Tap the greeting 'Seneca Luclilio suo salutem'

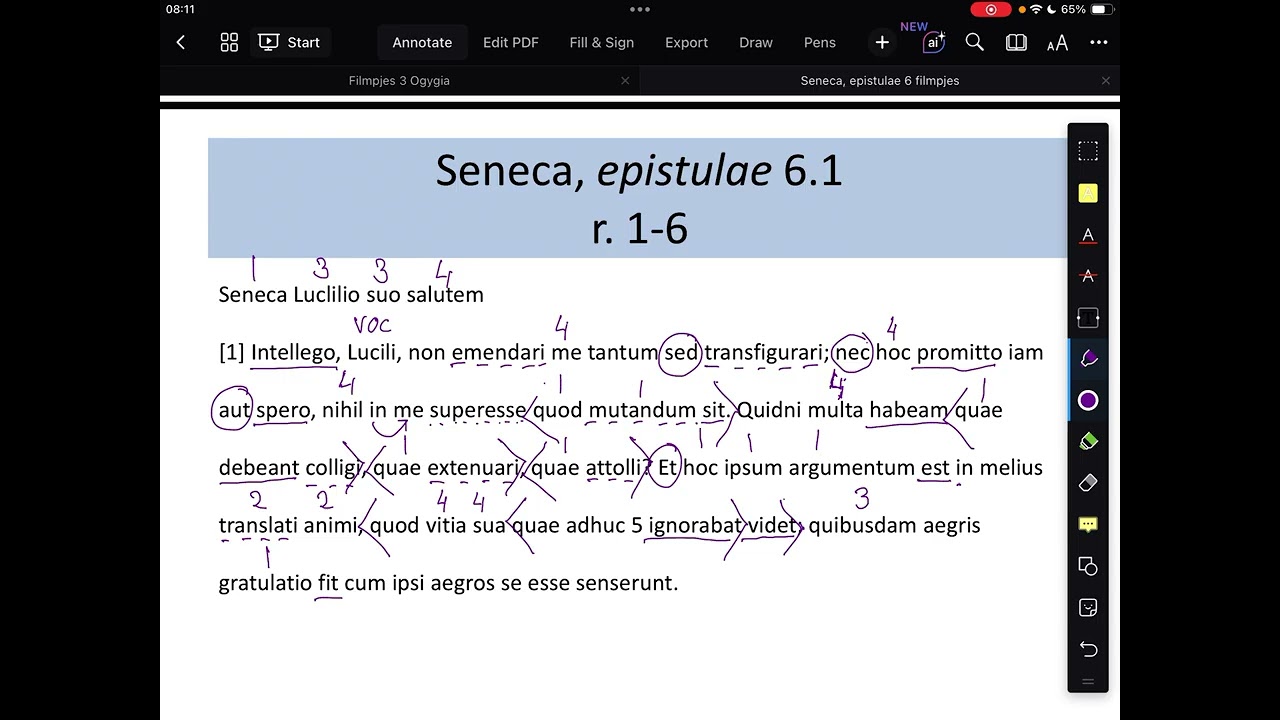pos(351,294)
